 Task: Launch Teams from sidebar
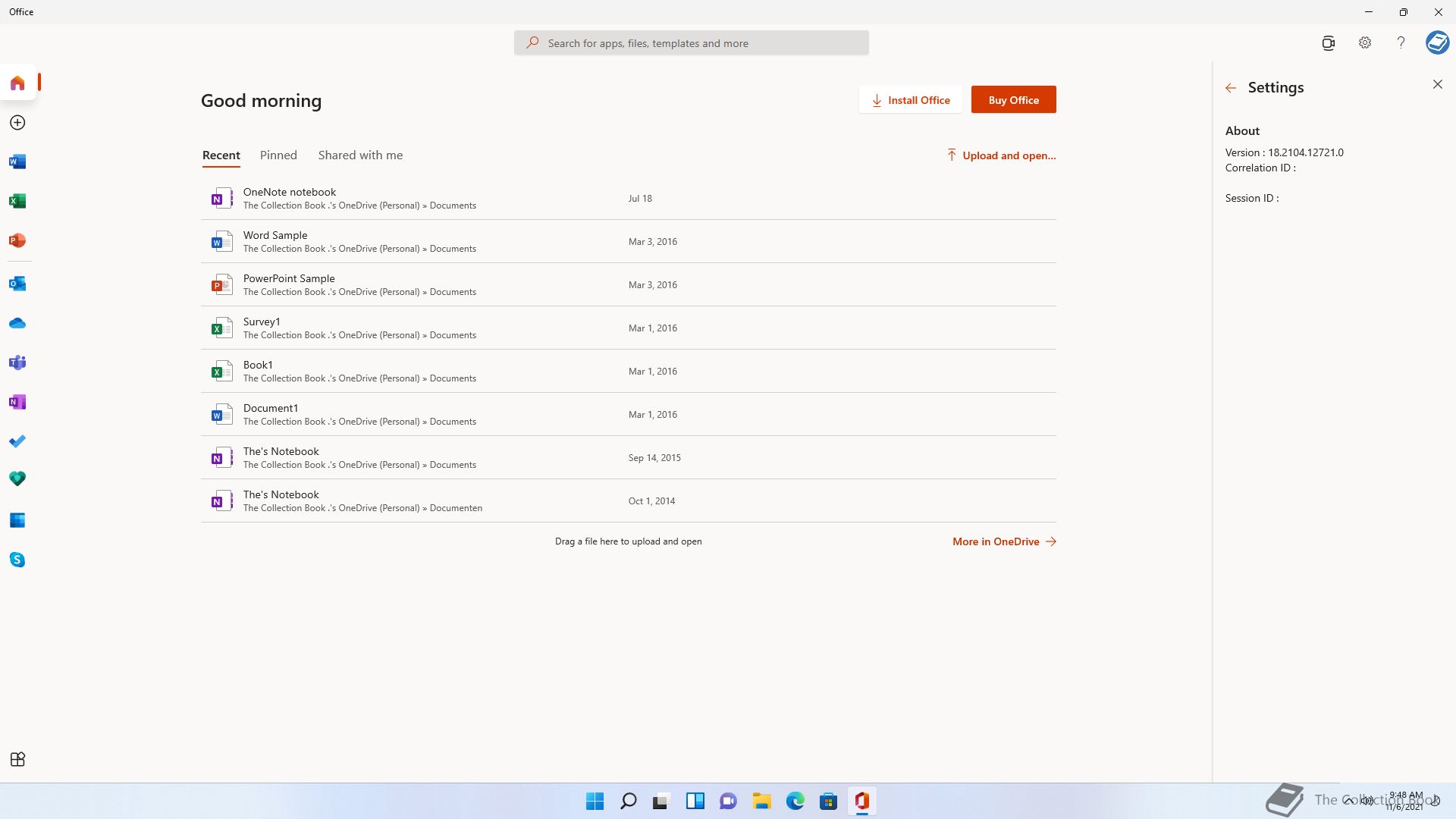pyautogui.click(x=17, y=362)
